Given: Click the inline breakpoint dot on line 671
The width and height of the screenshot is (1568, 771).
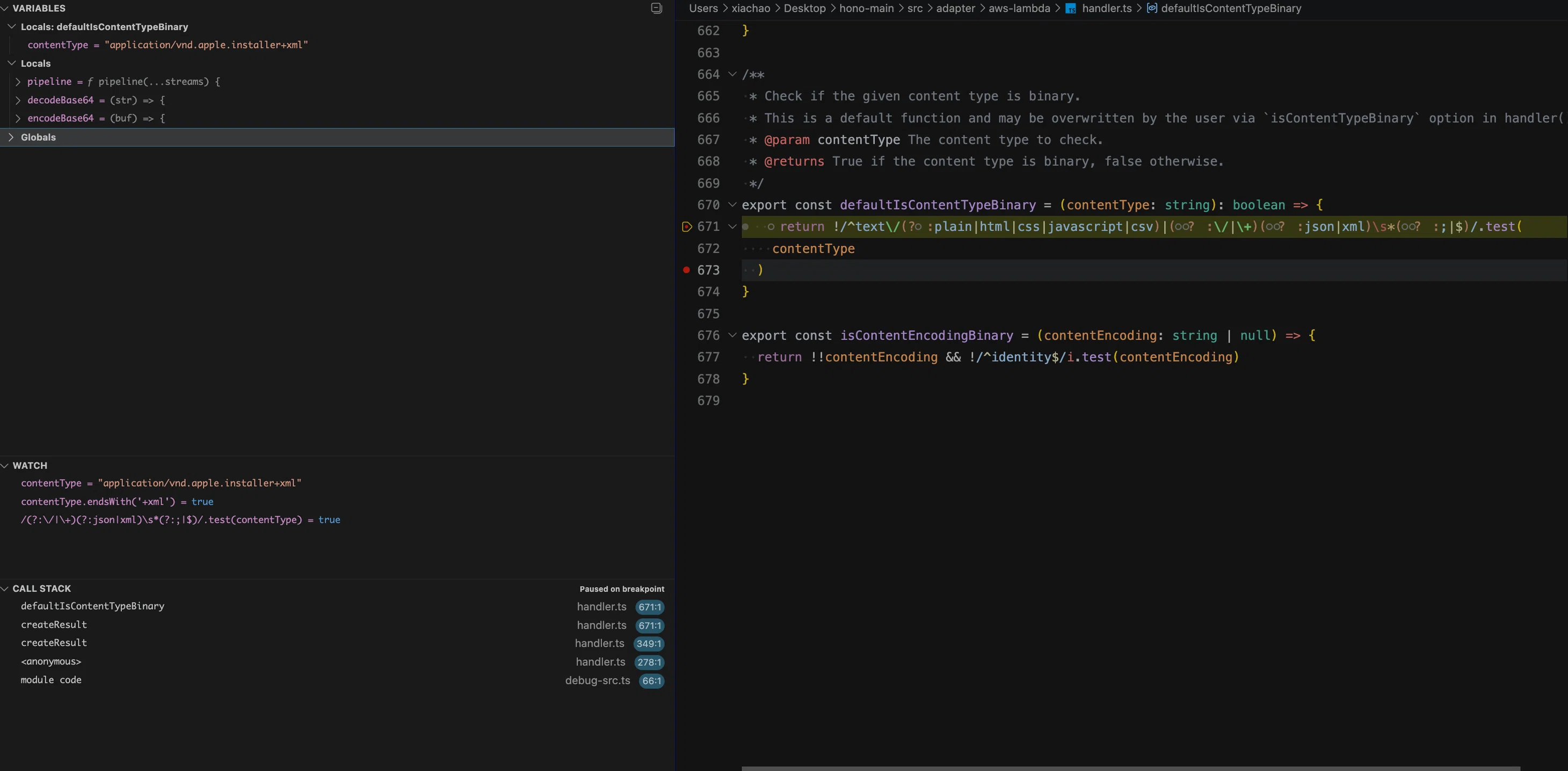Looking at the screenshot, I should [745, 227].
